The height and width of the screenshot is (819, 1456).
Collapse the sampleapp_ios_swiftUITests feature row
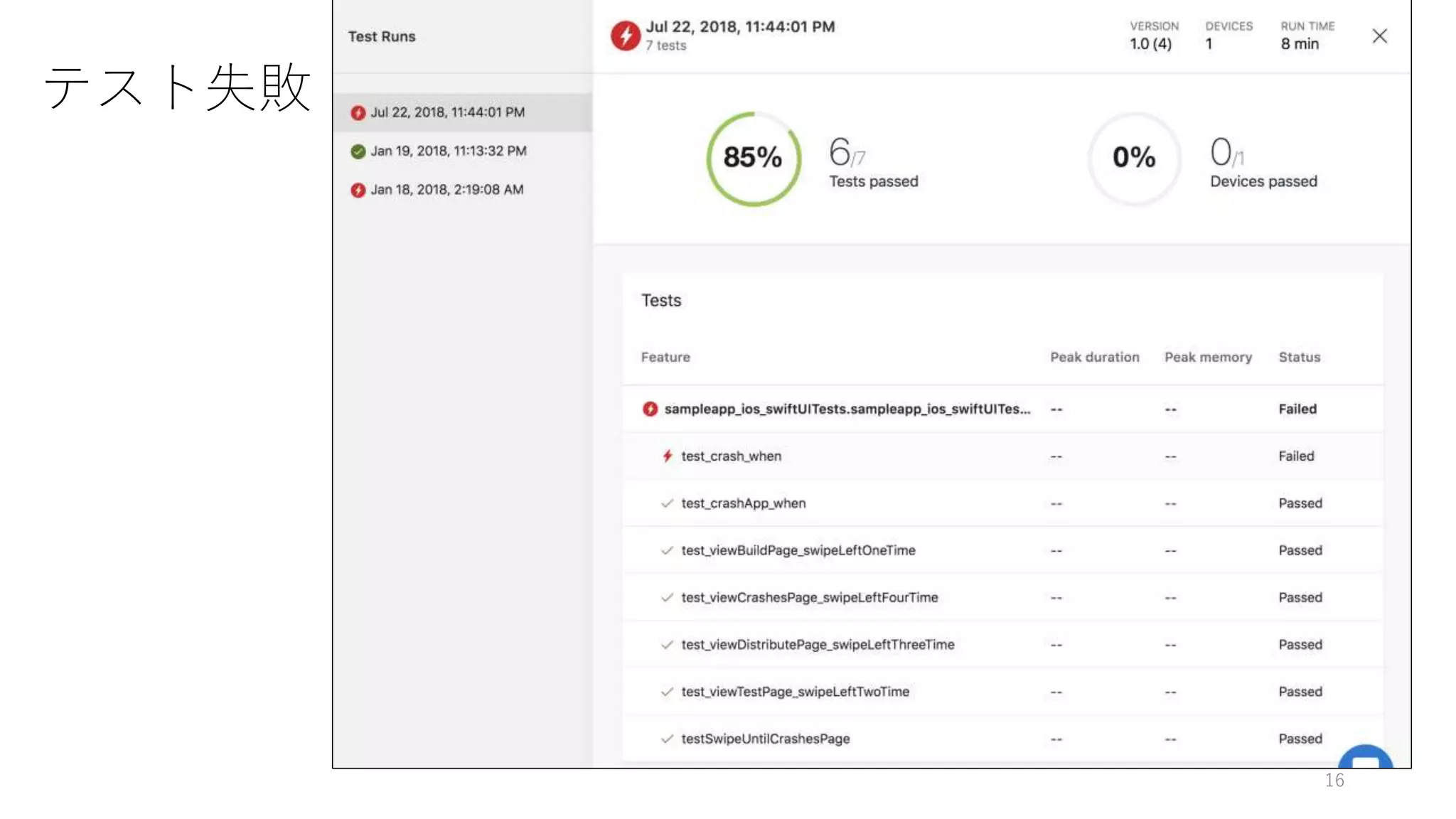tap(846, 409)
